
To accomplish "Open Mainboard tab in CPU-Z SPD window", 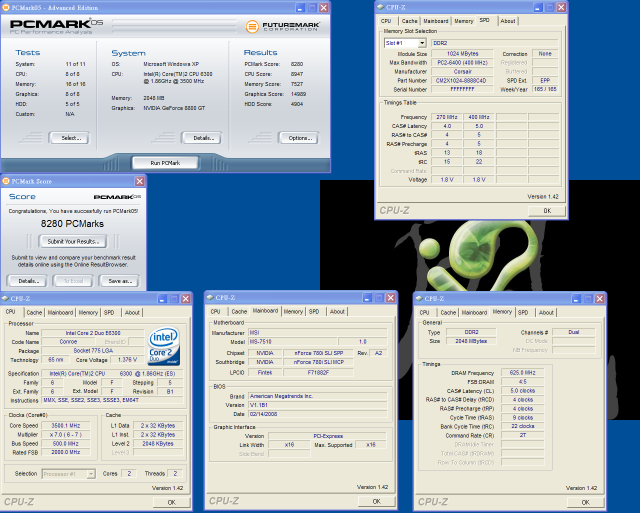I will click(x=436, y=21).
